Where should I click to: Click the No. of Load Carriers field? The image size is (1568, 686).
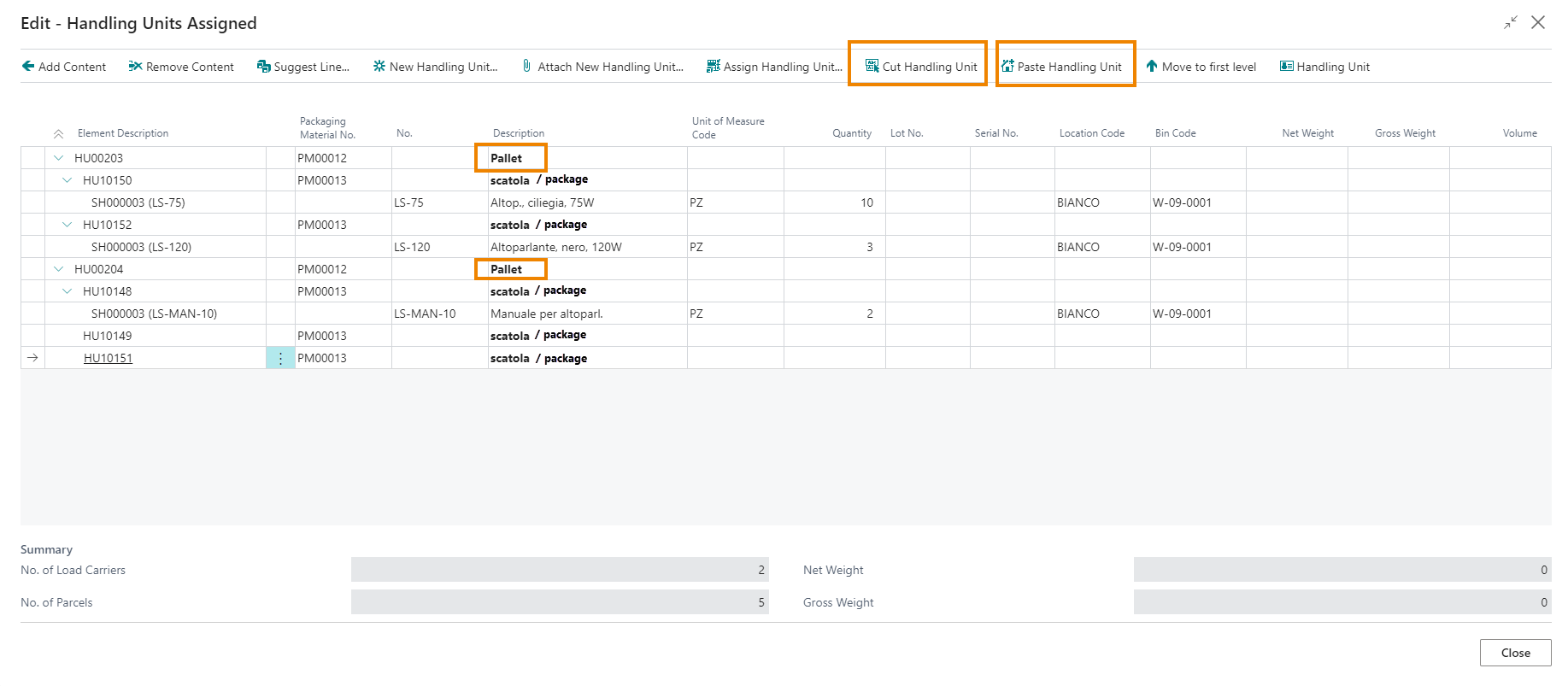pyautogui.click(x=560, y=570)
